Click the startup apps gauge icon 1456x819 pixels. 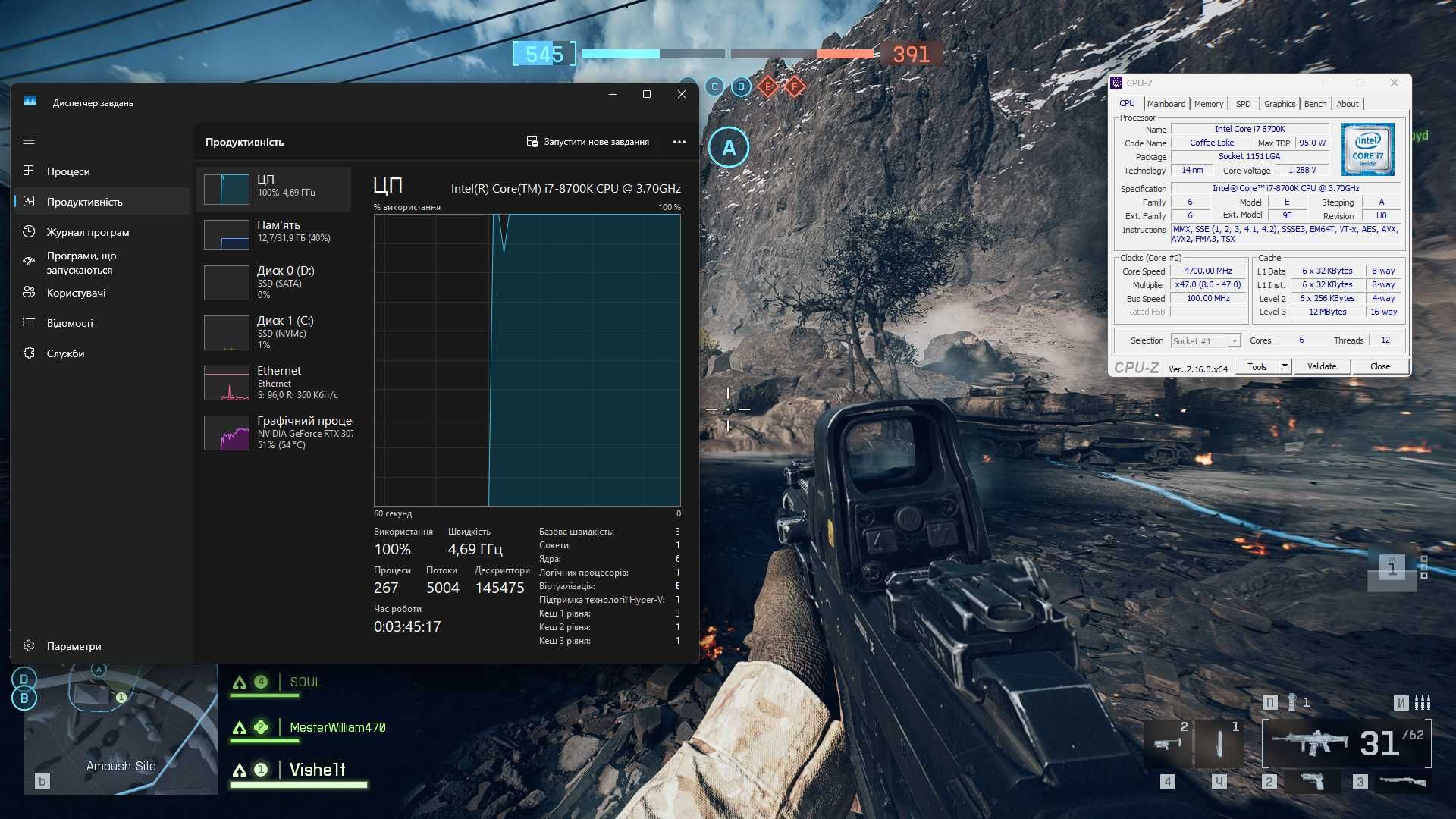pos(29,261)
